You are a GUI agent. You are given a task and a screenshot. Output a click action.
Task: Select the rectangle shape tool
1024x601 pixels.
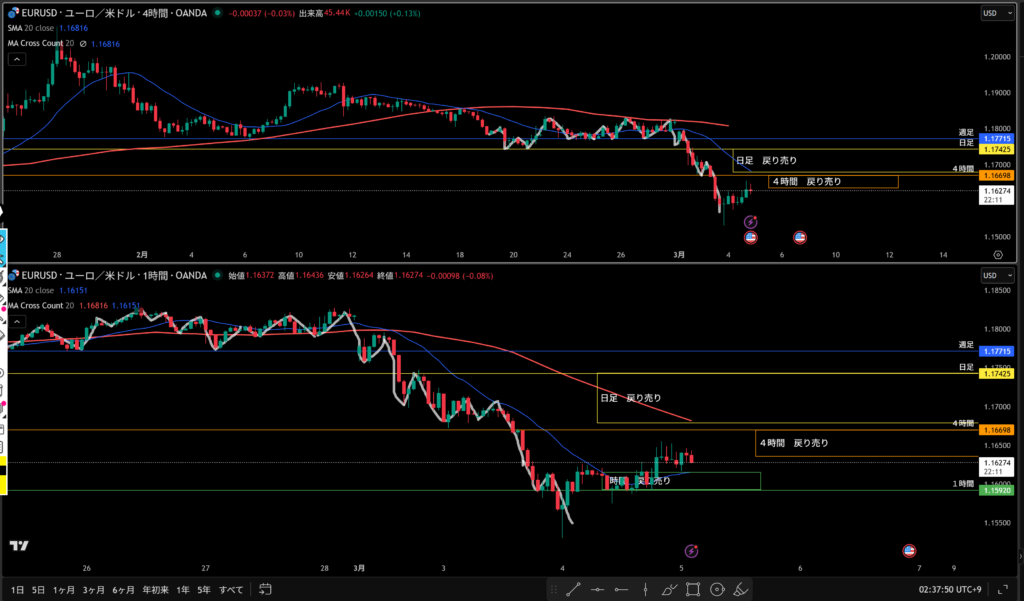pos(693,589)
